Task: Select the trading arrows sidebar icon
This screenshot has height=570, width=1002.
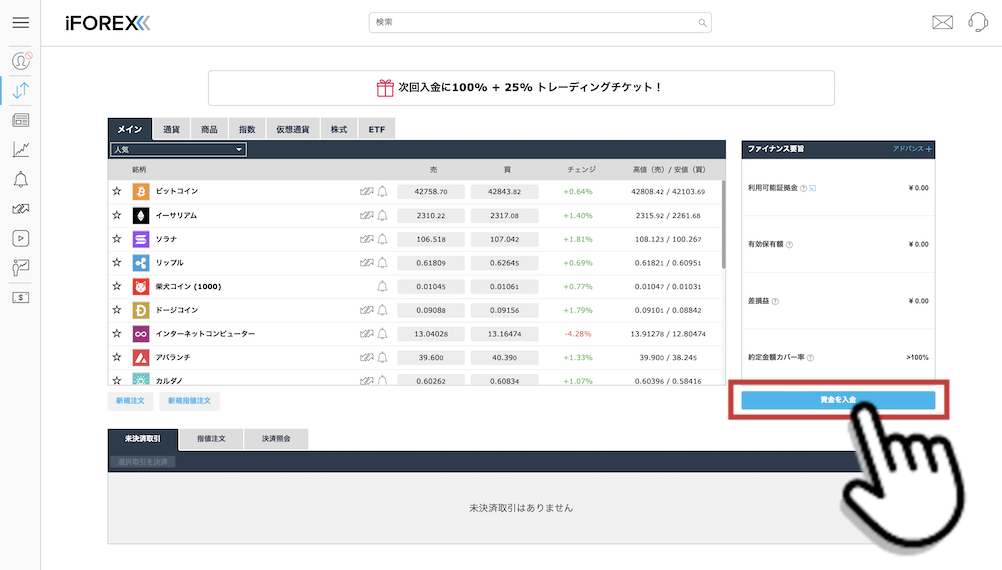Action: pos(20,90)
